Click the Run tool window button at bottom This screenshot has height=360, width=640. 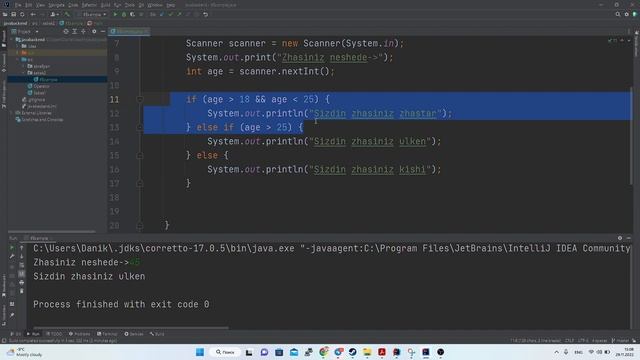(x=33, y=334)
